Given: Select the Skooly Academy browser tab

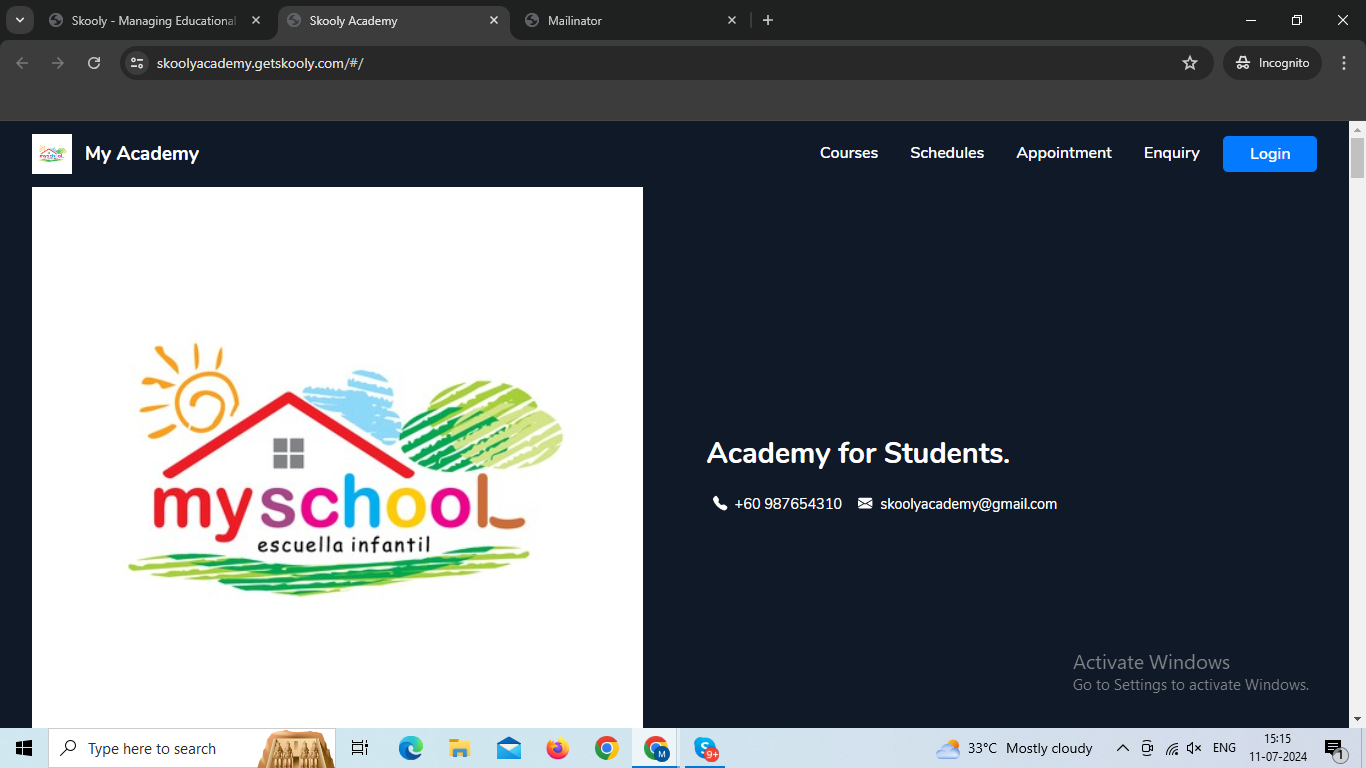Looking at the screenshot, I should coord(392,20).
